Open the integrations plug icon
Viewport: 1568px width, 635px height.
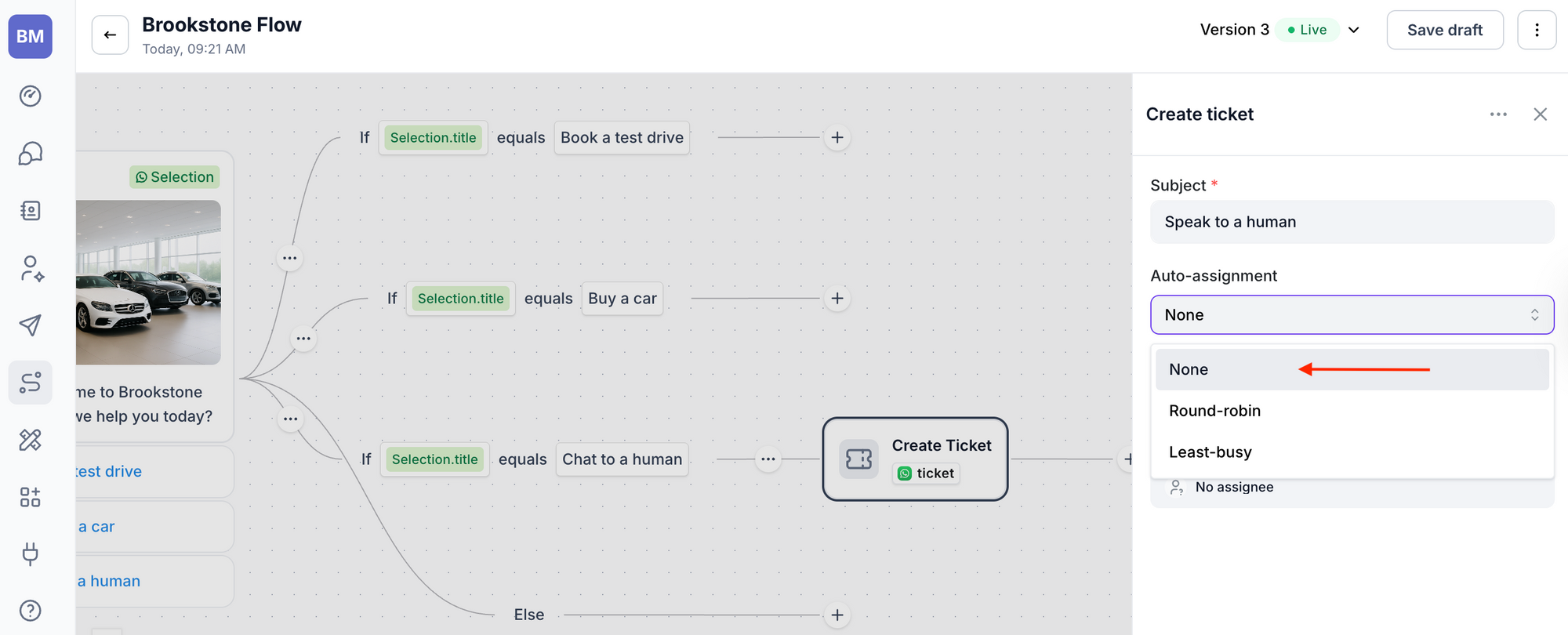(x=30, y=553)
